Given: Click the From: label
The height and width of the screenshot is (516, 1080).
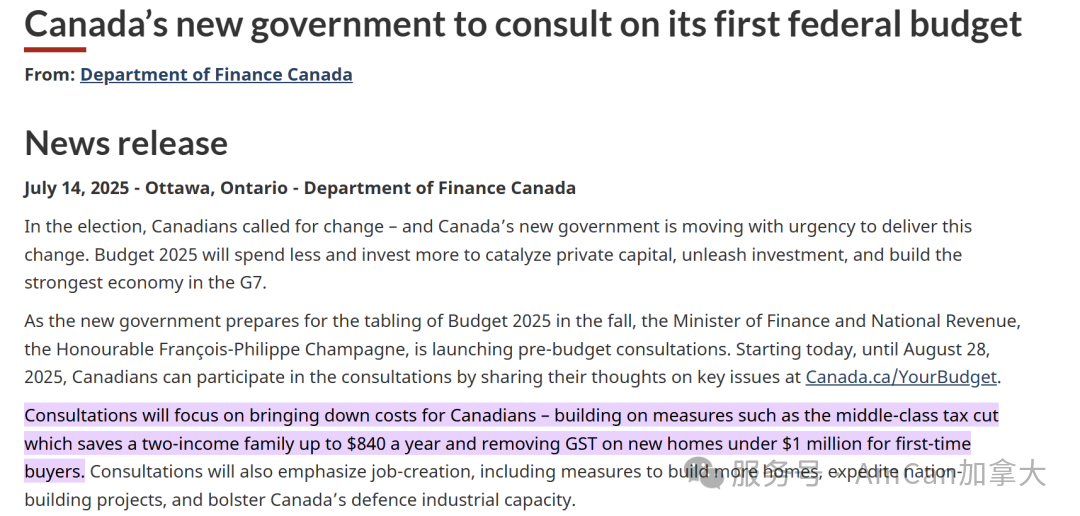Looking at the screenshot, I should (50, 74).
